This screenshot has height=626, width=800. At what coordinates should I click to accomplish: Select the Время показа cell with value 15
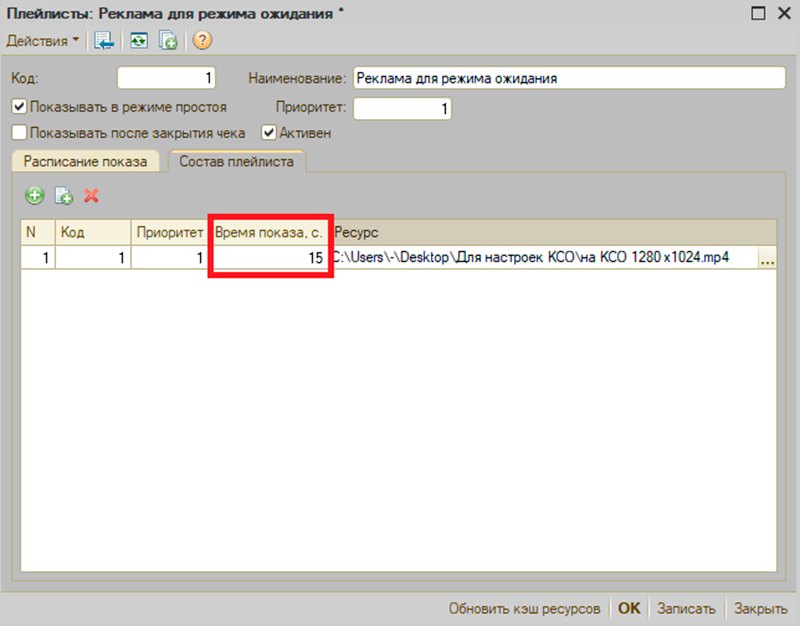271,258
